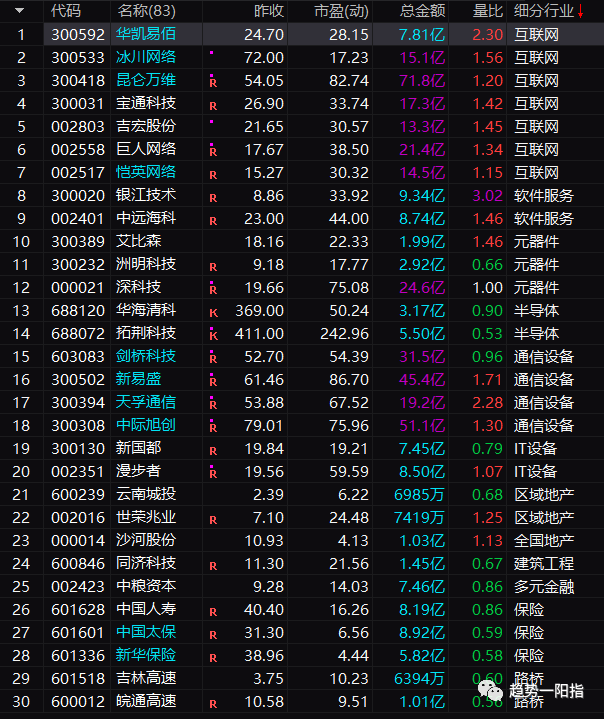604x719 pixels.
Task: Click the R icon beside 新易盛
Action: coord(213,382)
